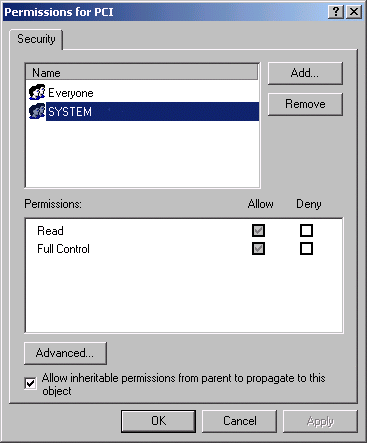Check the Deny box for Read
Image resolution: width=367 pixels, height=443 pixels.
point(306,230)
